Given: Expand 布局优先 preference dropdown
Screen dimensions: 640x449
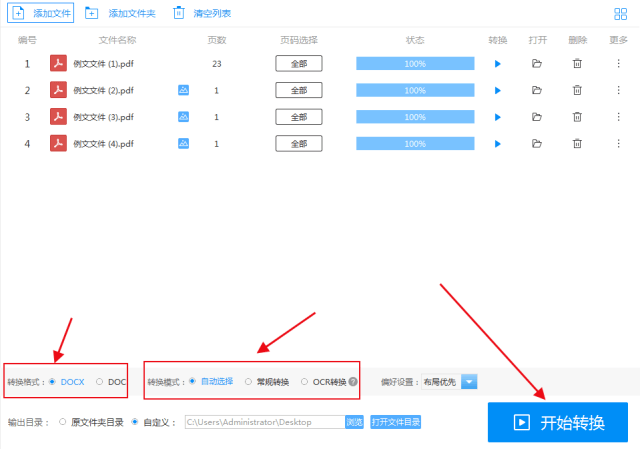Looking at the screenshot, I should (469, 382).
